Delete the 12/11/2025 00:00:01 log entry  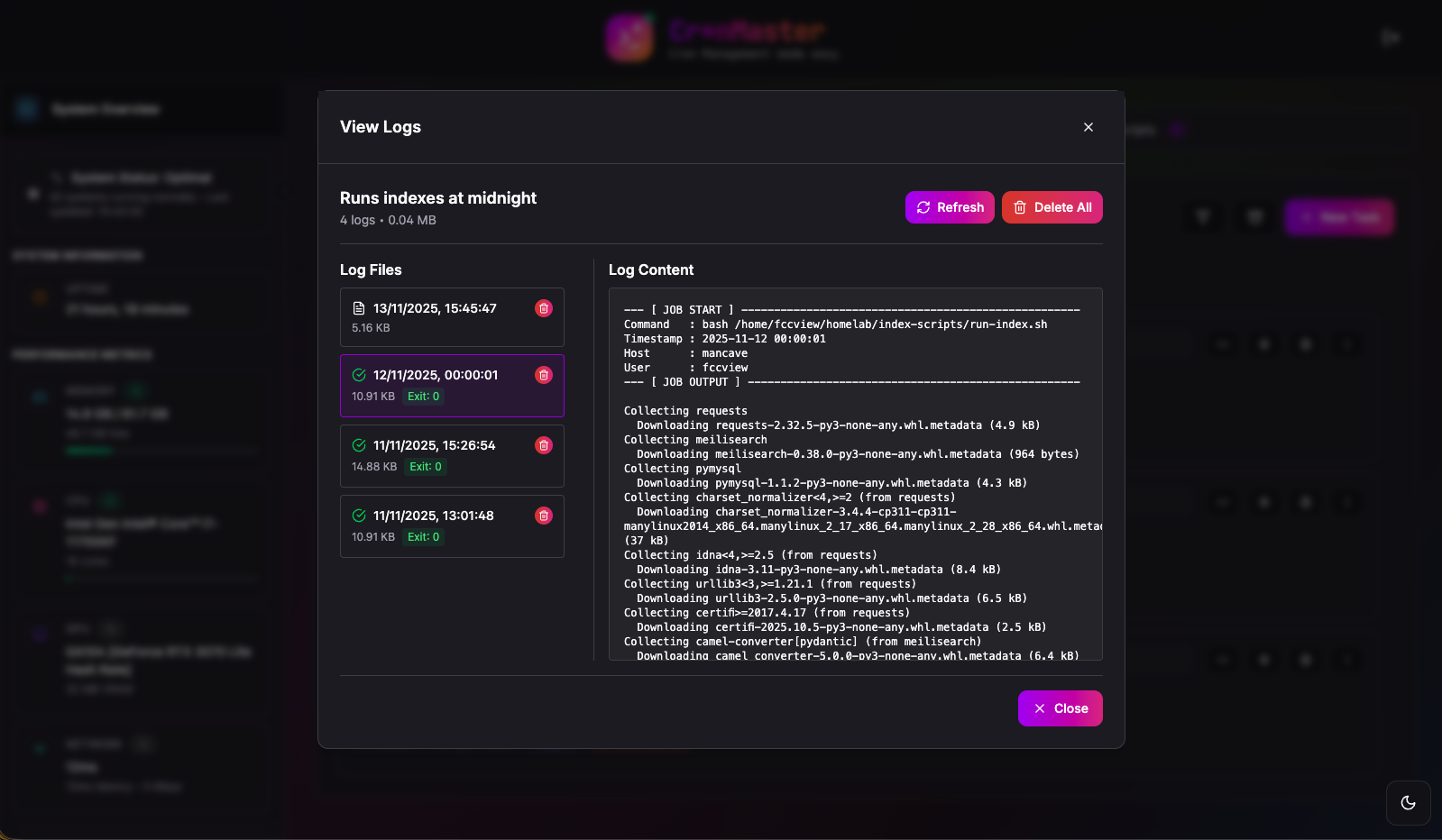544,375
